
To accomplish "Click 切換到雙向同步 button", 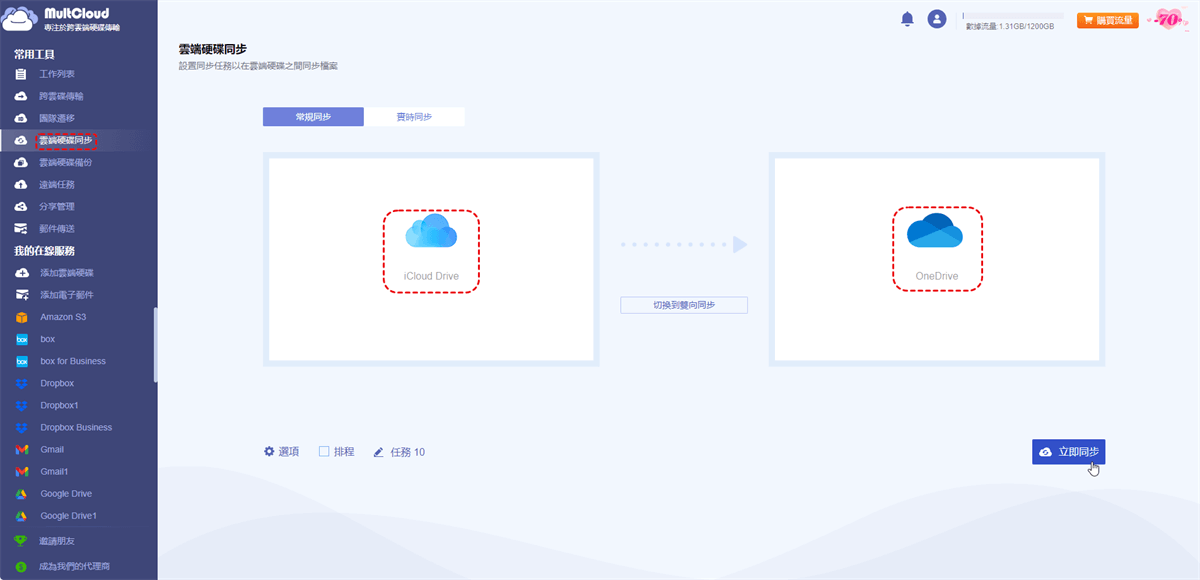I will (x=684, y=305).
